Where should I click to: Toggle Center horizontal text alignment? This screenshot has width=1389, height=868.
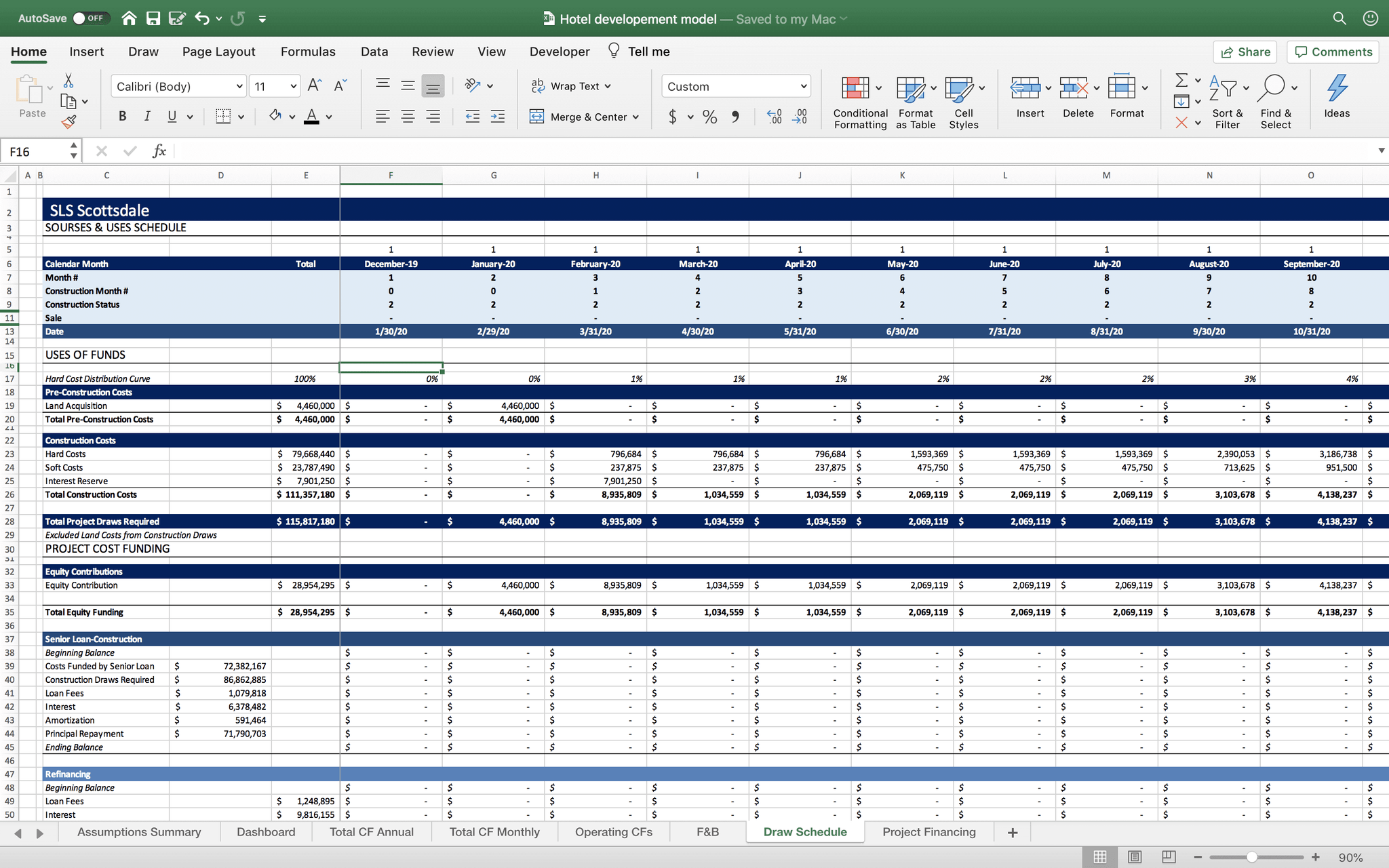[x=408, y=117]
